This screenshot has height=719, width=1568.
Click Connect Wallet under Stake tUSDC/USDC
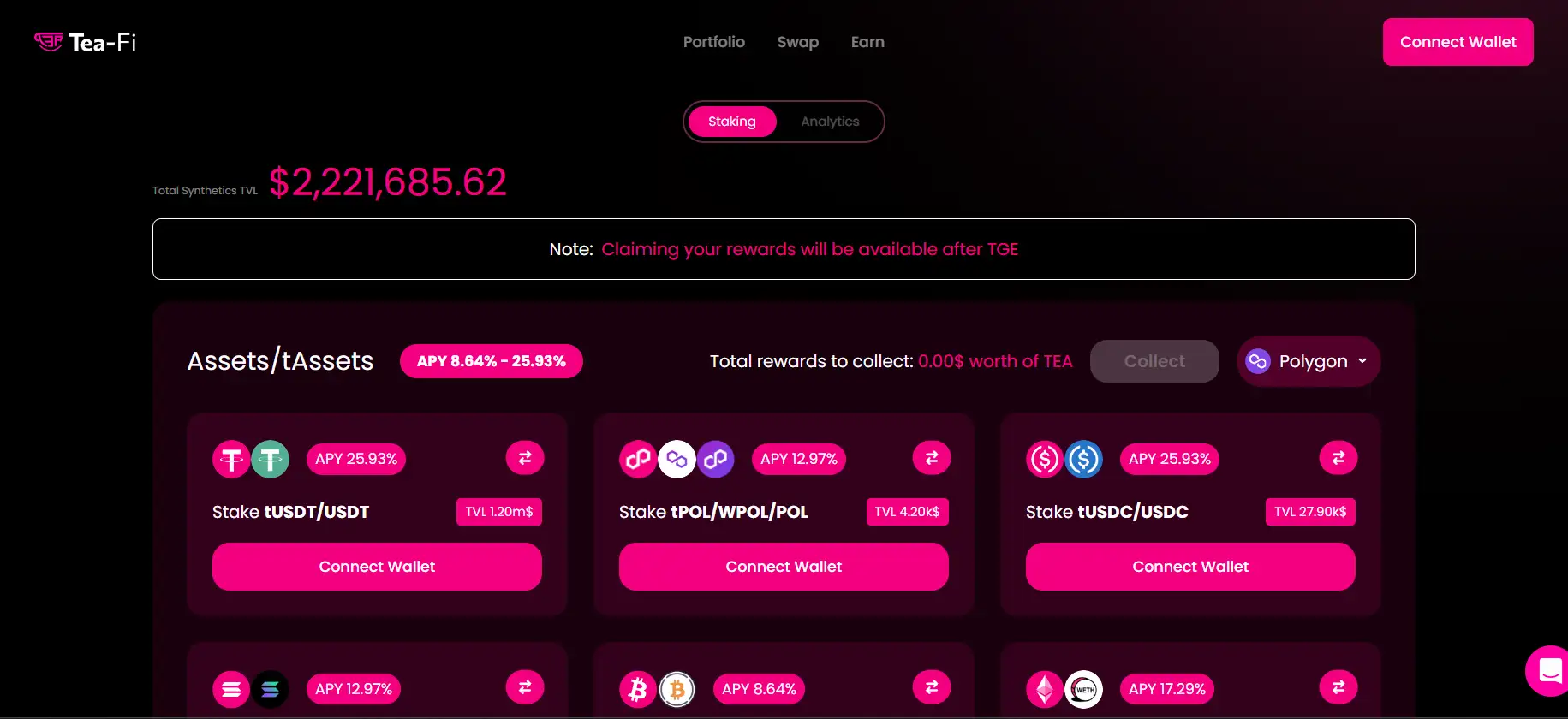[x=1189, y=567]
